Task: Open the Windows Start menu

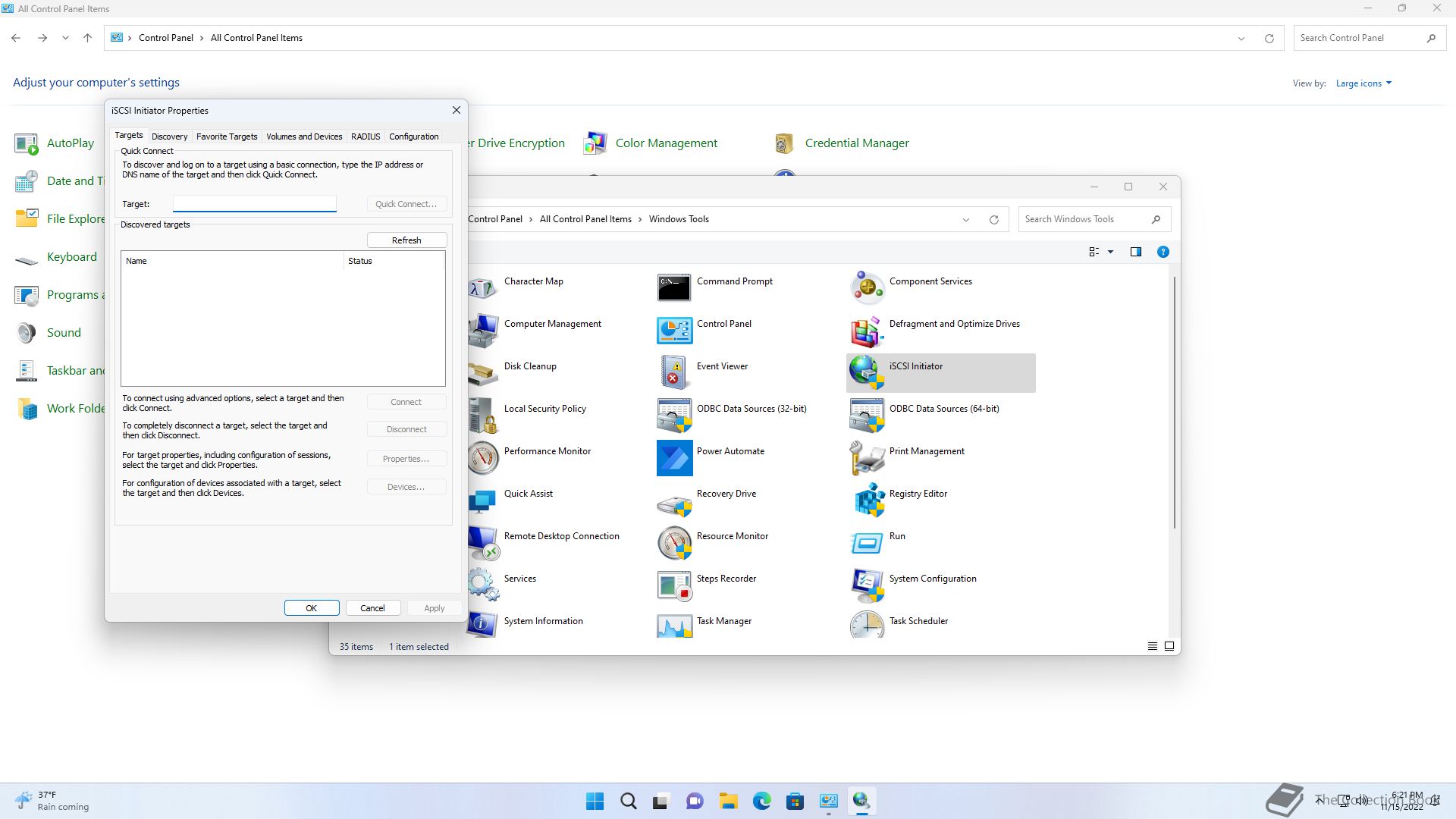Action: [x=595, y=801]
